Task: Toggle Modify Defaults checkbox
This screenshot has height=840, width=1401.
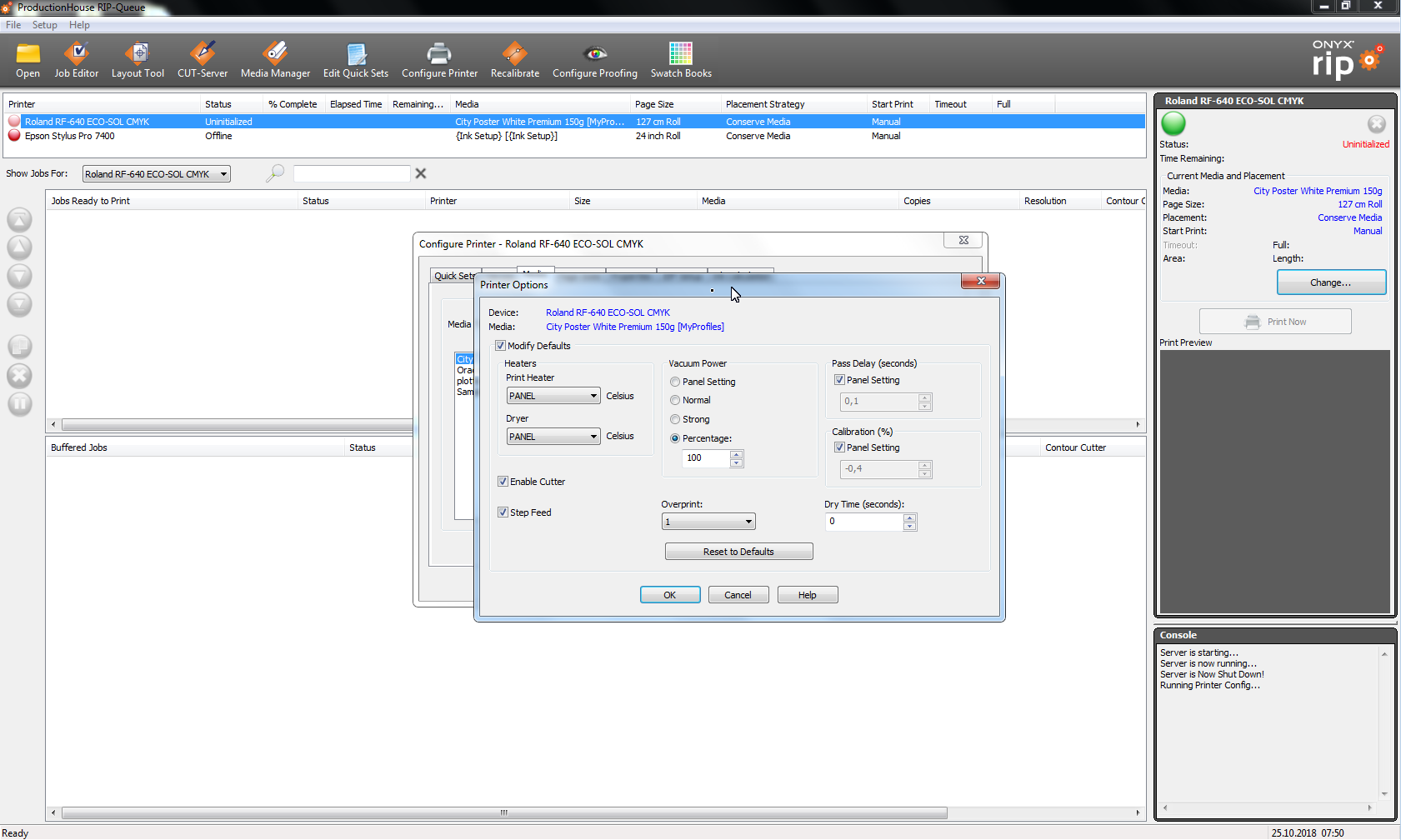Action: pos(500,346)
